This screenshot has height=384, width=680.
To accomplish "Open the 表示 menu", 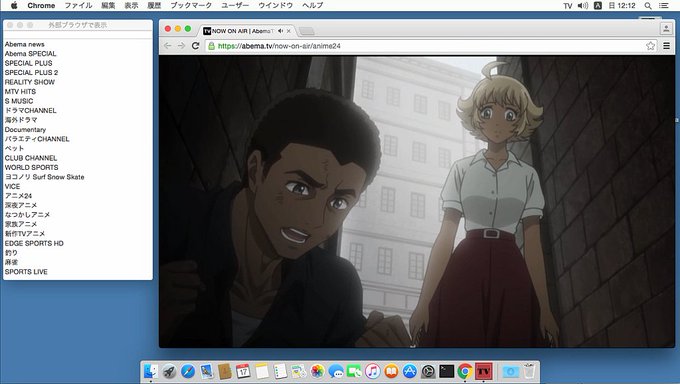I will click(131, 6).
